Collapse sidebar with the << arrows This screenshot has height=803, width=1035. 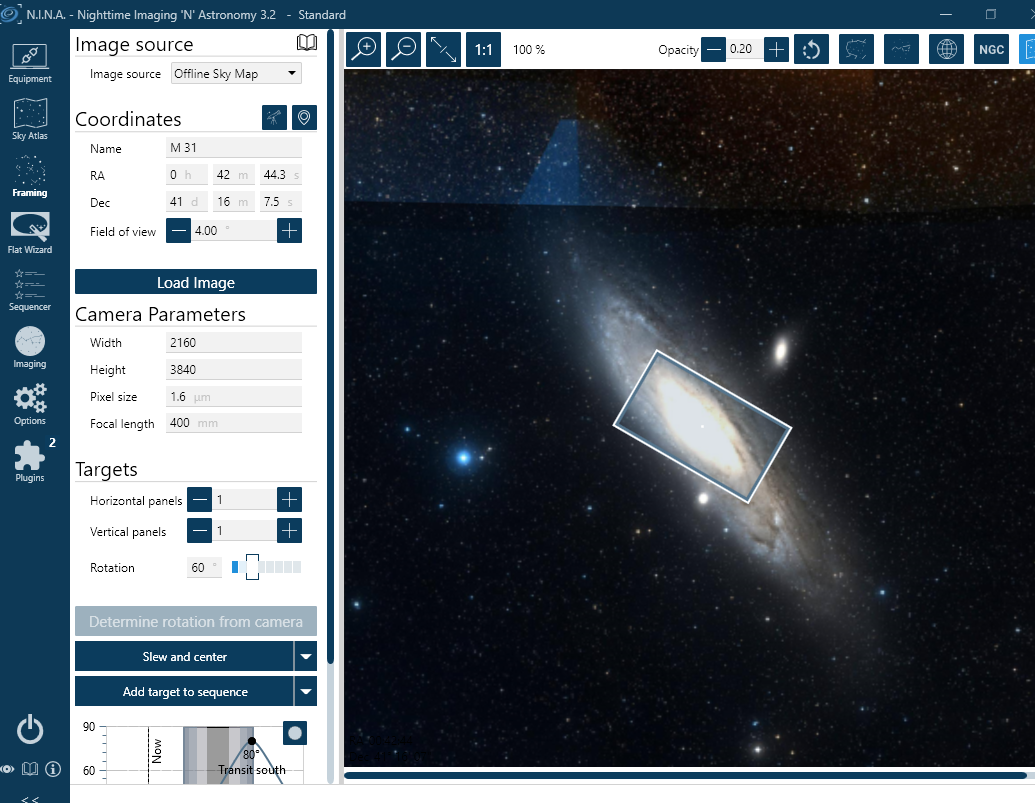[30, 798]
